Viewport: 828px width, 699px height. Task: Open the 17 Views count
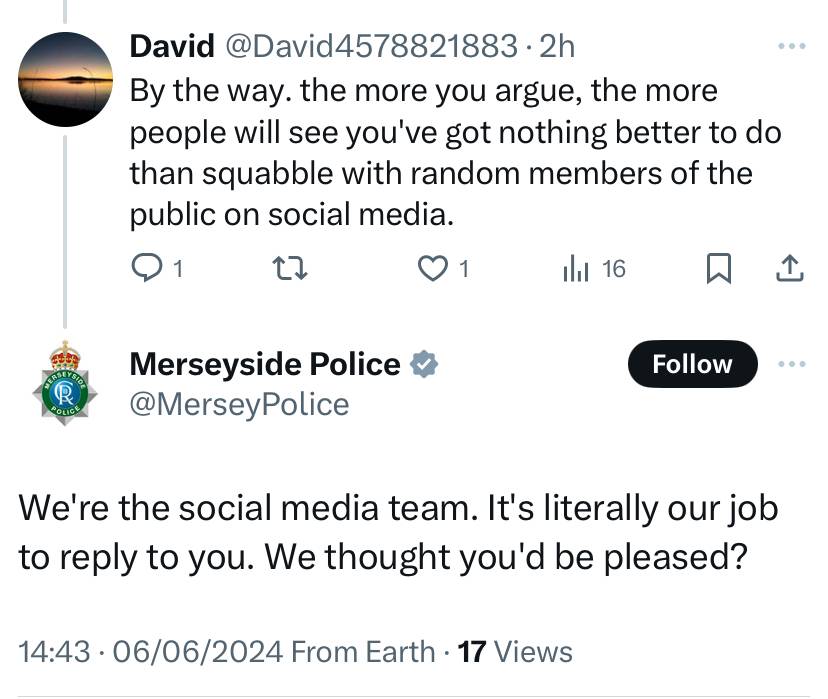pos(515,651)
